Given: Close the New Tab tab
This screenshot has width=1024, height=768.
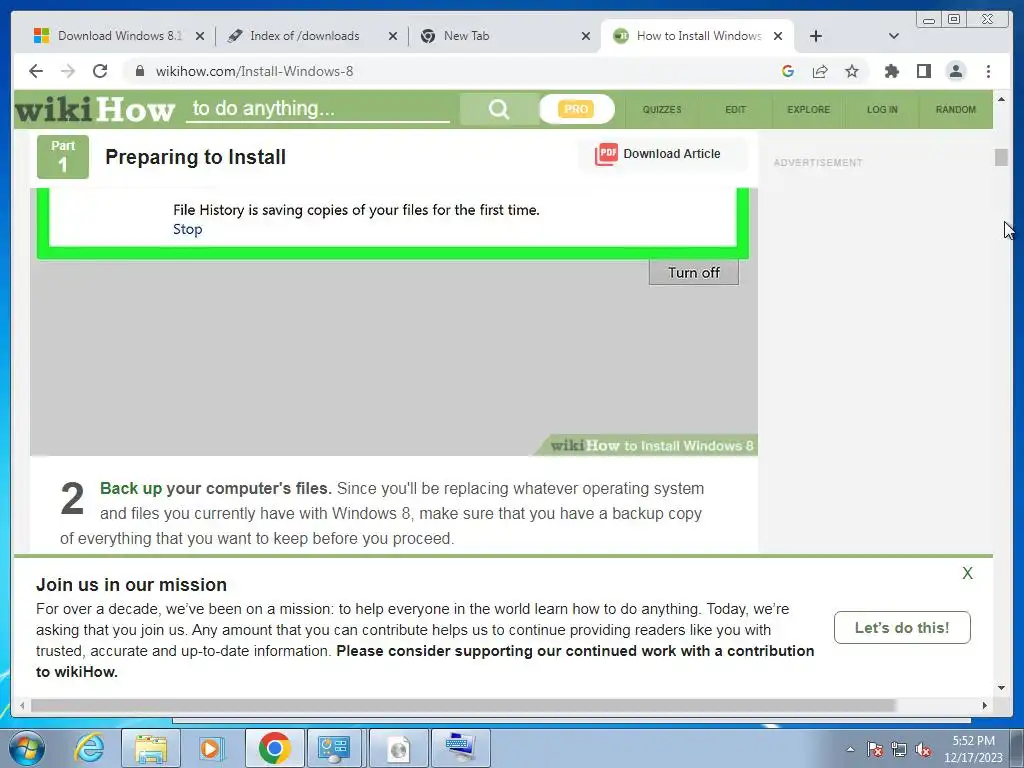Looking at the screenshot, I should click(586, 36).
